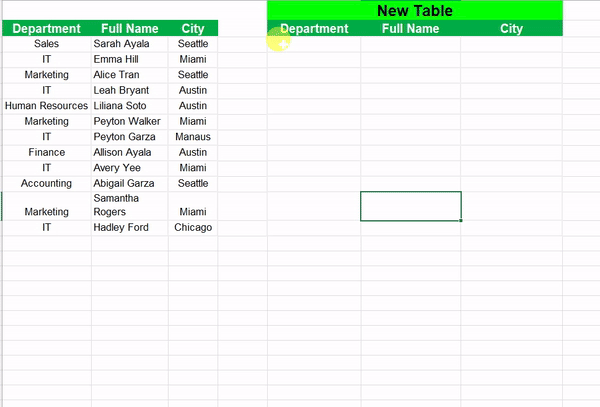Click the Peyton Garza cell

click(x=130, y=137)
